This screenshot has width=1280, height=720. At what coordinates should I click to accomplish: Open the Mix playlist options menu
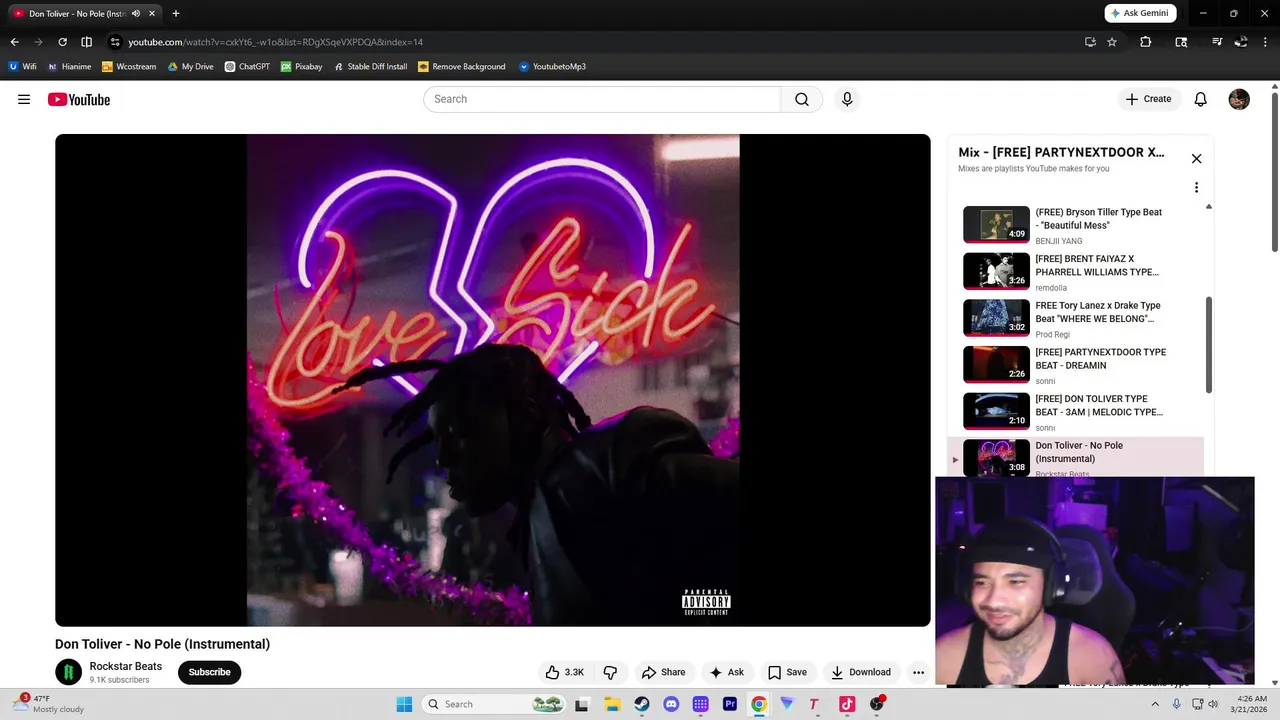1196,187
